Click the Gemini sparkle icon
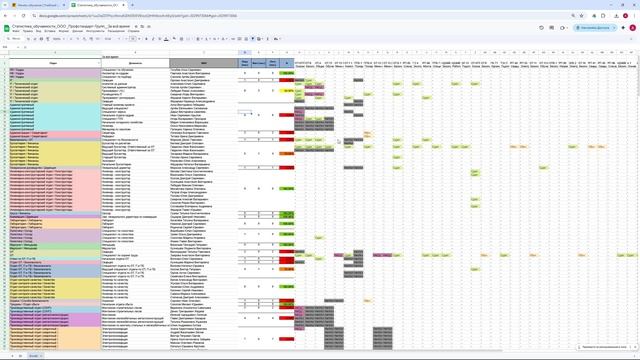 (x=623, y=28)
